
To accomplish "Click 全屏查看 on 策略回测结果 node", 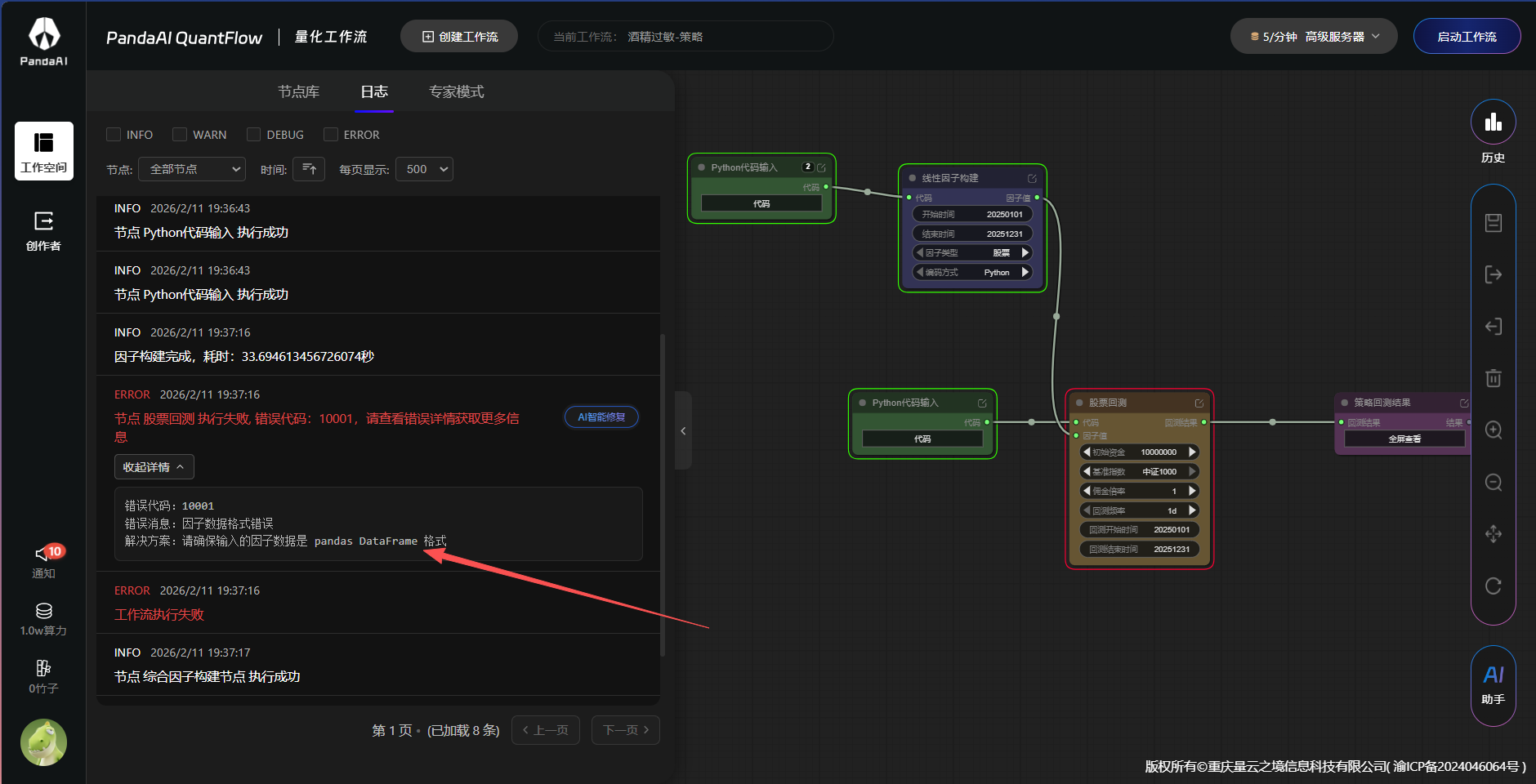I will (1404, 439).
